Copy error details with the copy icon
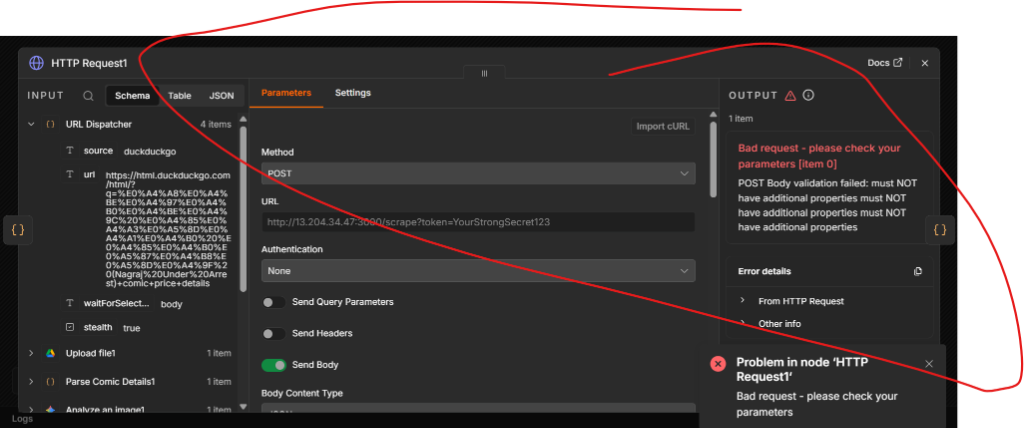Viewport: 1024px width, 428px height. click(918, 271)
